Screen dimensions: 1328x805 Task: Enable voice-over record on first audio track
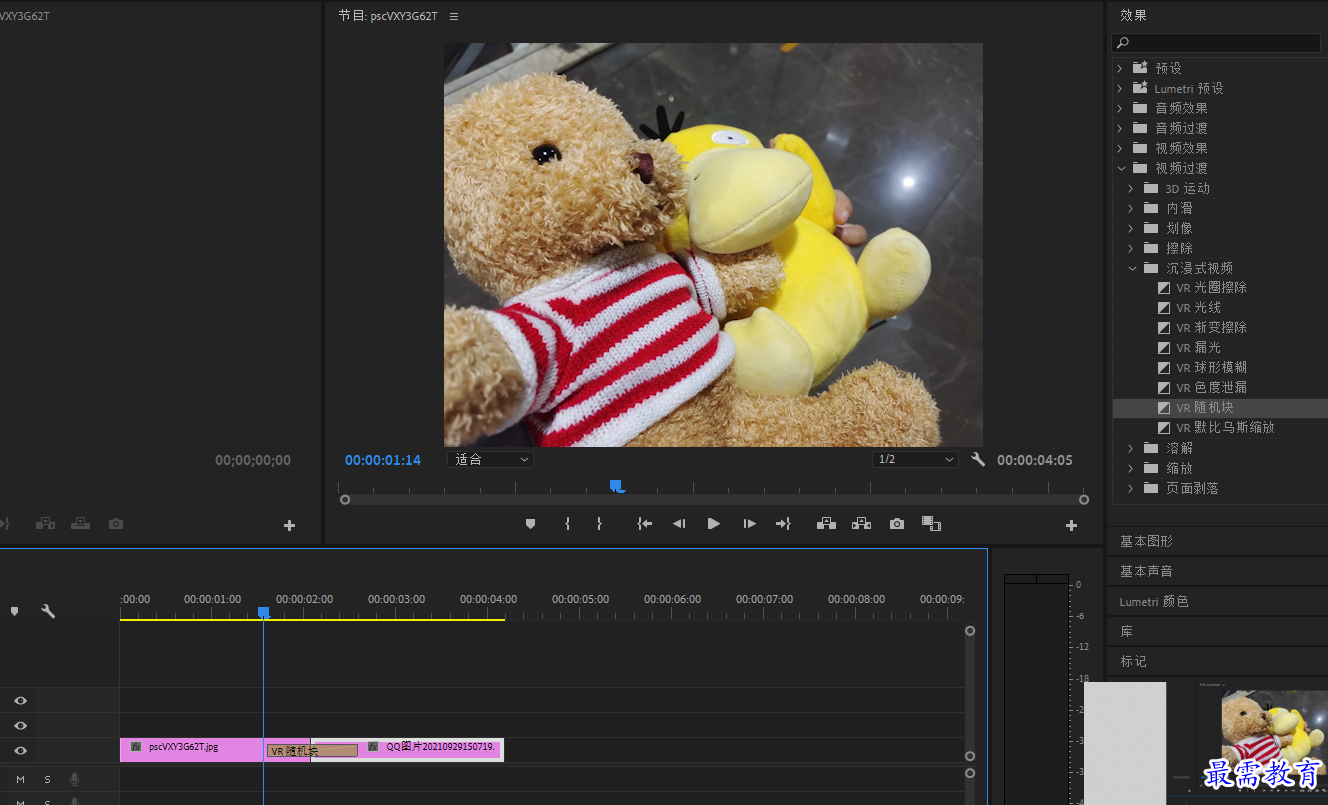click(74, 779)
